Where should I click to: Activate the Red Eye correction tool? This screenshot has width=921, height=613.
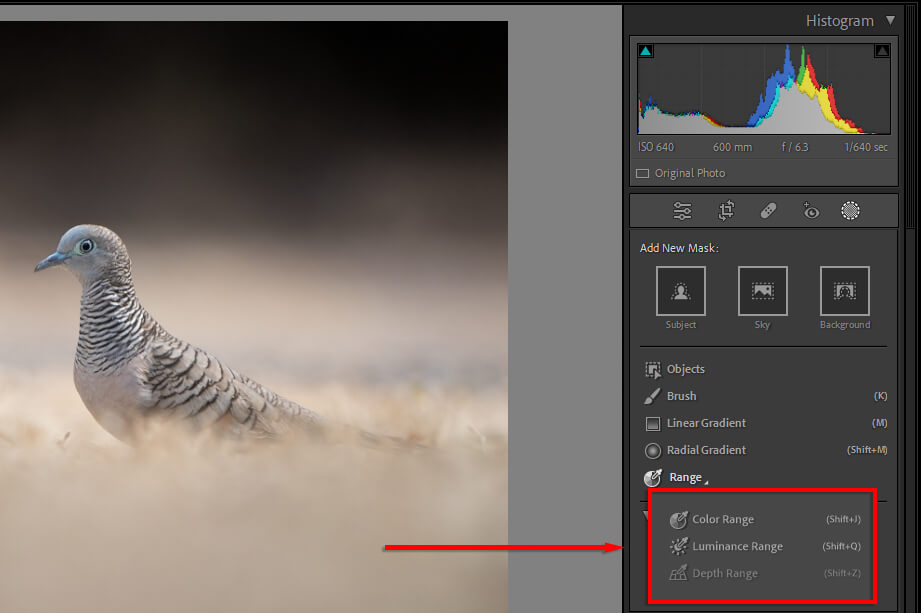[x=810, y=211]
